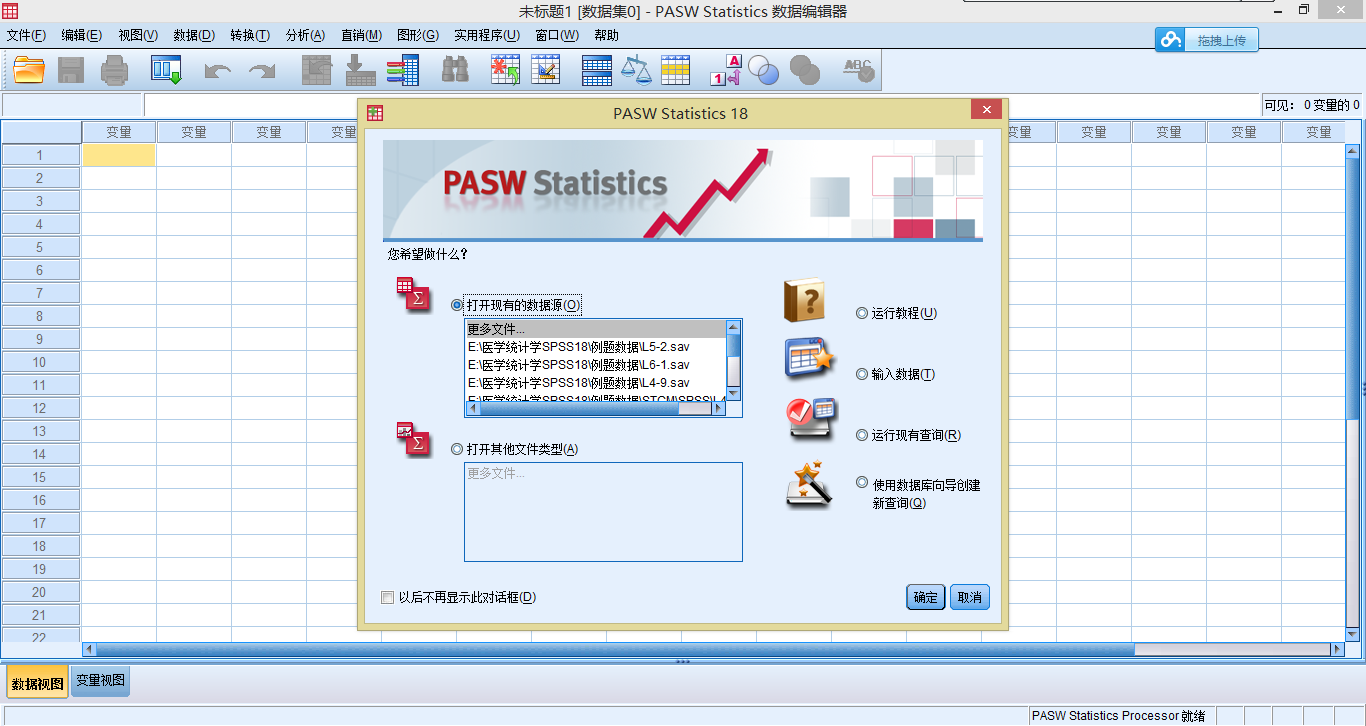The image size is (1366, 726).
Task: Click the Undo toolbar arrow icon
Action: coord(216,70)
